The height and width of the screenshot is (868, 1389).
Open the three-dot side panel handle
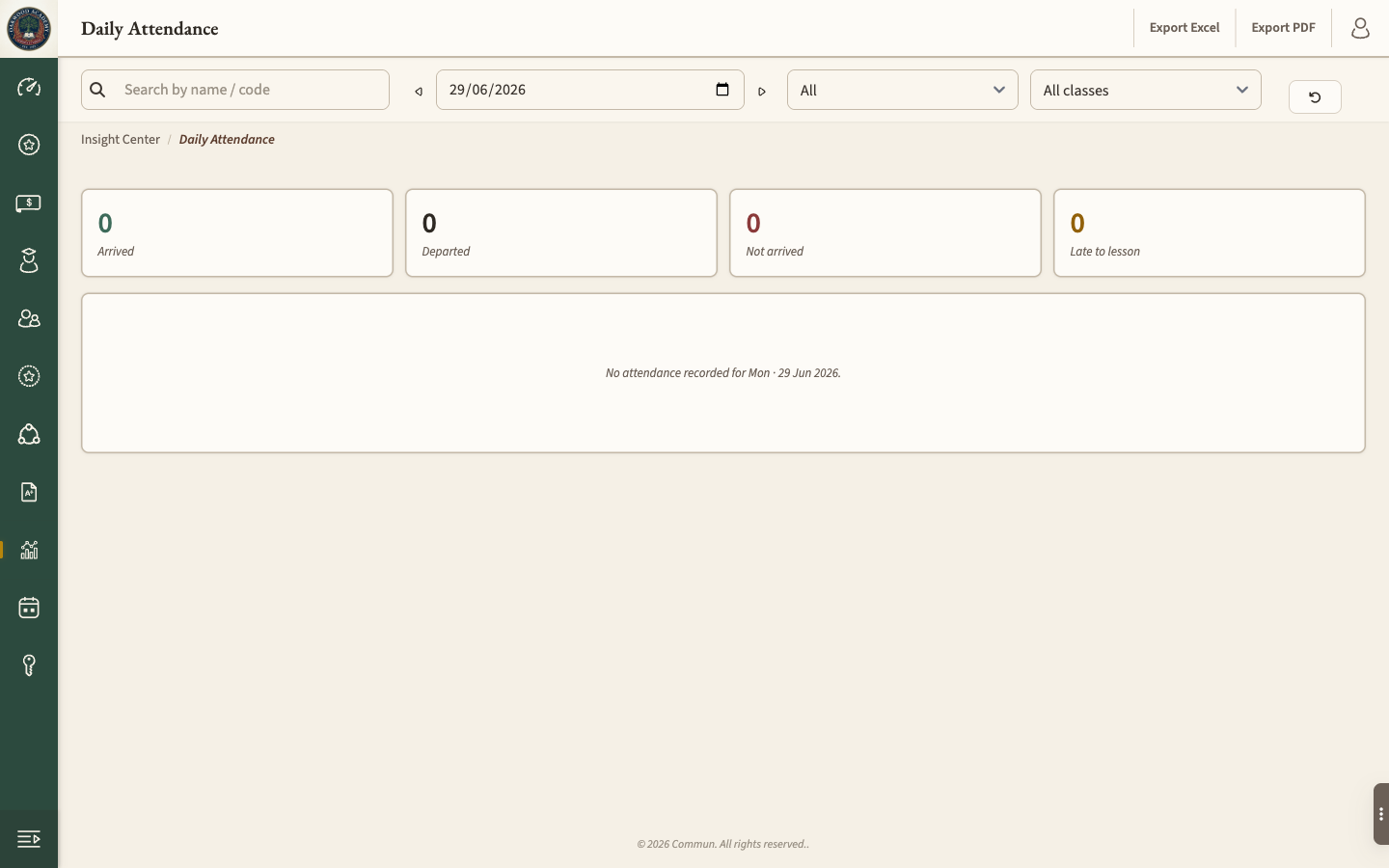(x=1381, y=814)
